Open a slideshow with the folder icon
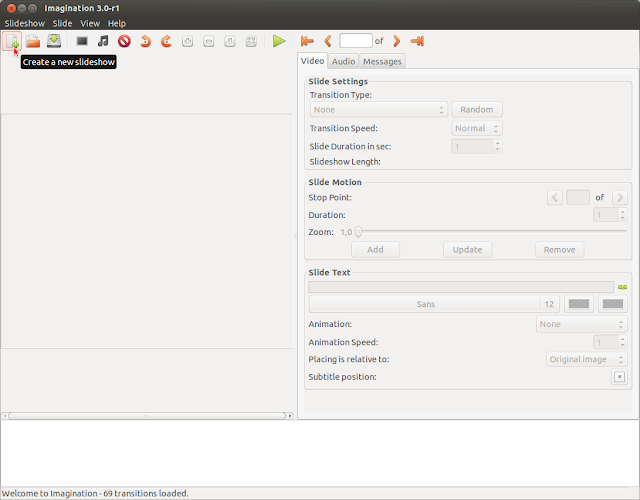This screenshot has width=640, height=500. [x=33, y=41]
